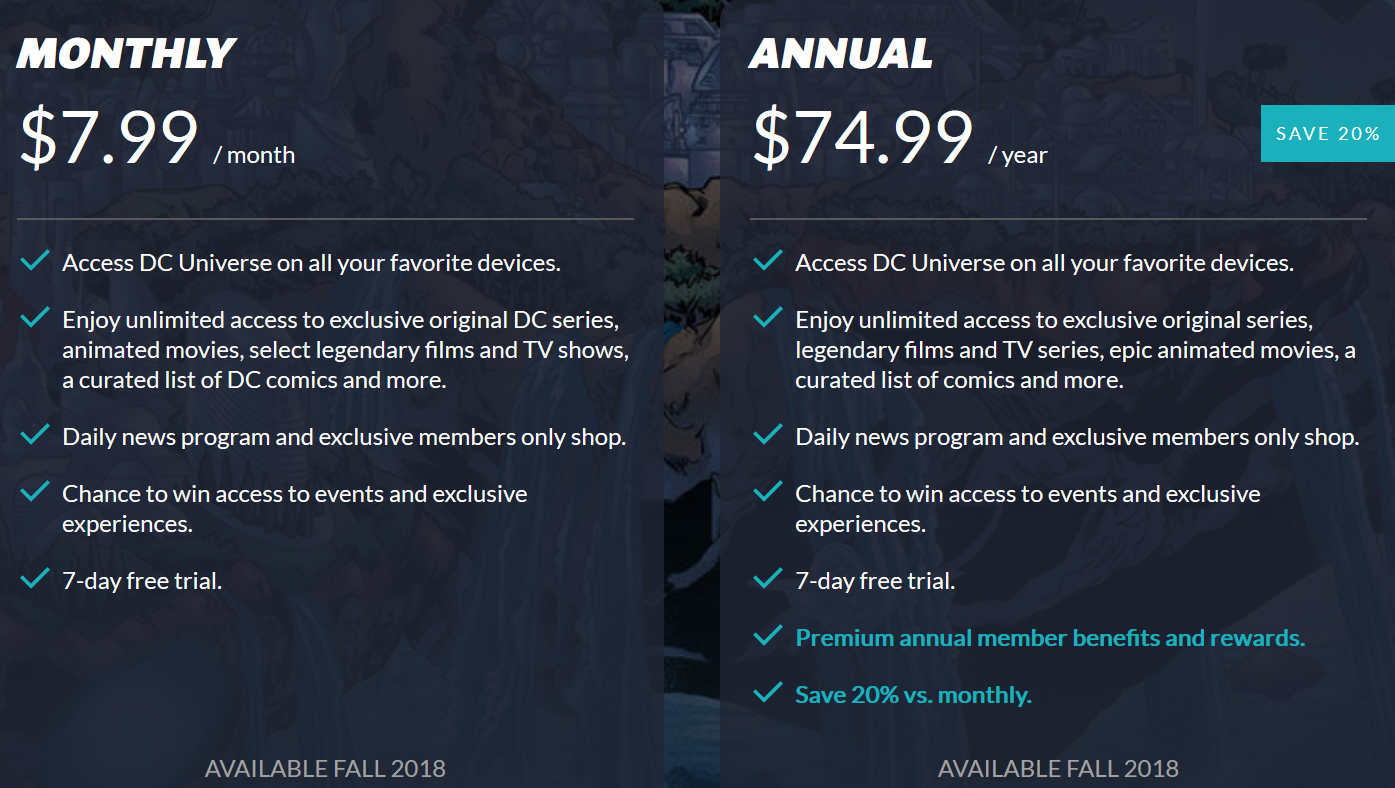Click checkmark beside Save 20% vs. monthly
Image resolution: width=1395 pixels, height=788 pixels.
(768, 692)
